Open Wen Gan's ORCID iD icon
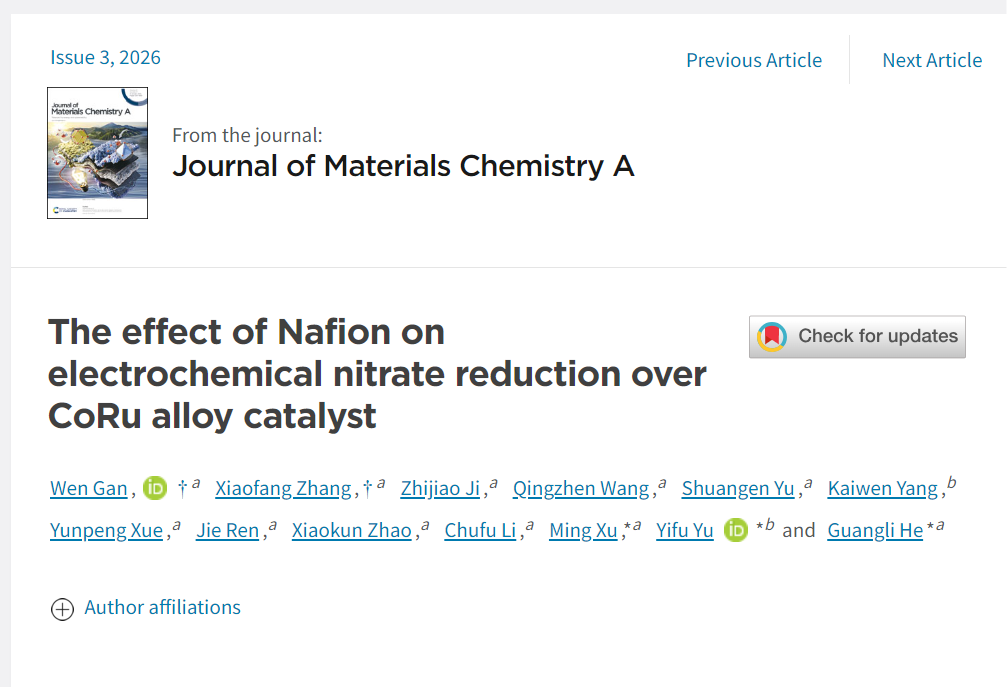This screenshot has width=1007, height=687. (155, 488)
